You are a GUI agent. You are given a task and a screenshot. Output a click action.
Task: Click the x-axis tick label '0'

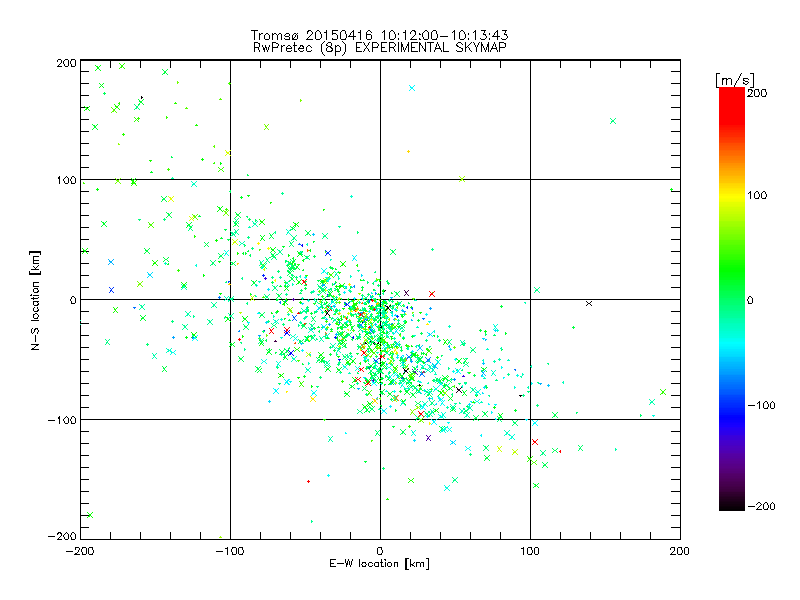(380, 551)
